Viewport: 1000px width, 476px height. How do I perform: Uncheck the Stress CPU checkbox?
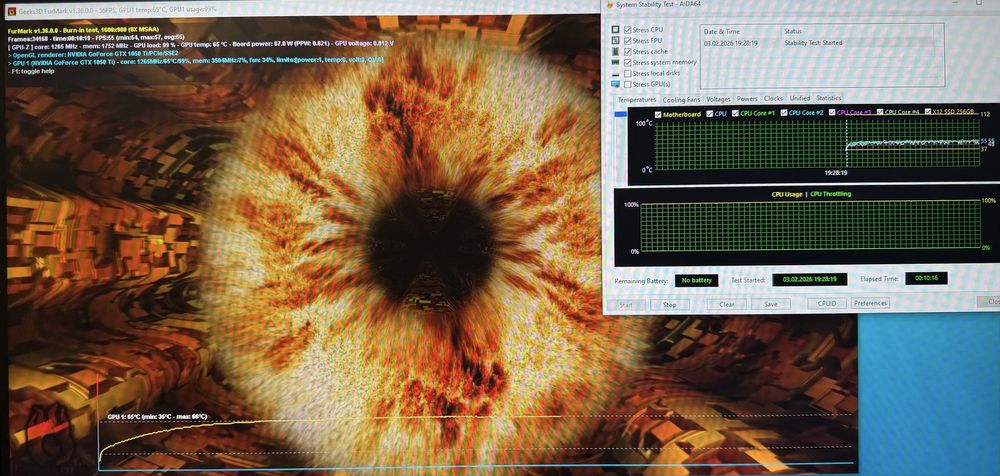(628, 29)
